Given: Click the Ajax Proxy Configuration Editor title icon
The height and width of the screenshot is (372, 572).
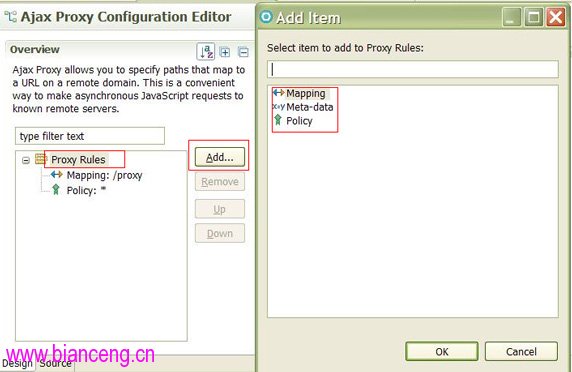Looking at the screenshot, I should 11,17.
